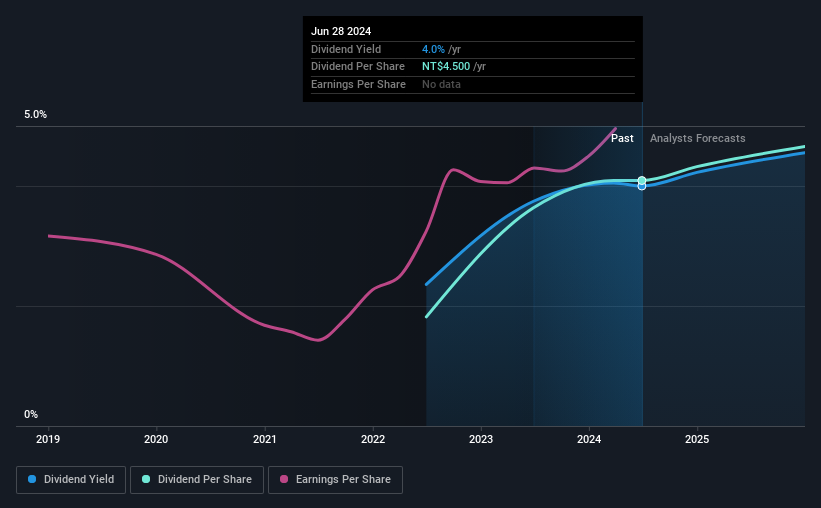Click the 2024 x-axis label
821x508 pixels.
click(x=589, y=439)
